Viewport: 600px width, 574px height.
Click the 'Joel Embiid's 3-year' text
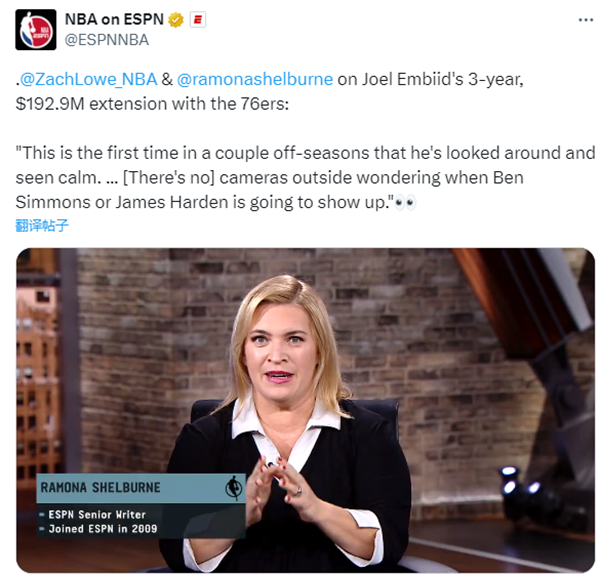pos(442,79)
